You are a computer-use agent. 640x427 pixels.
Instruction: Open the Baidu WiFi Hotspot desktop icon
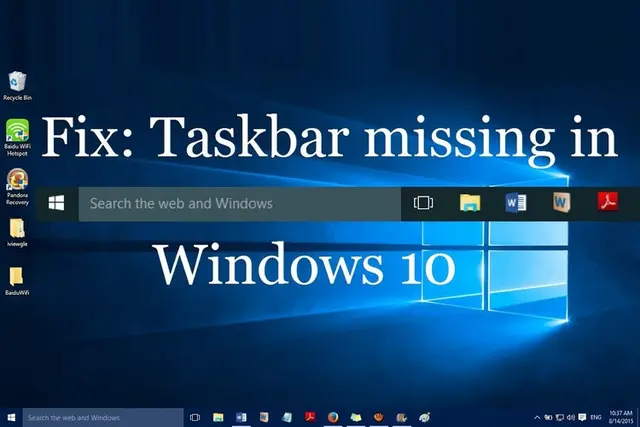click(17, 137)
